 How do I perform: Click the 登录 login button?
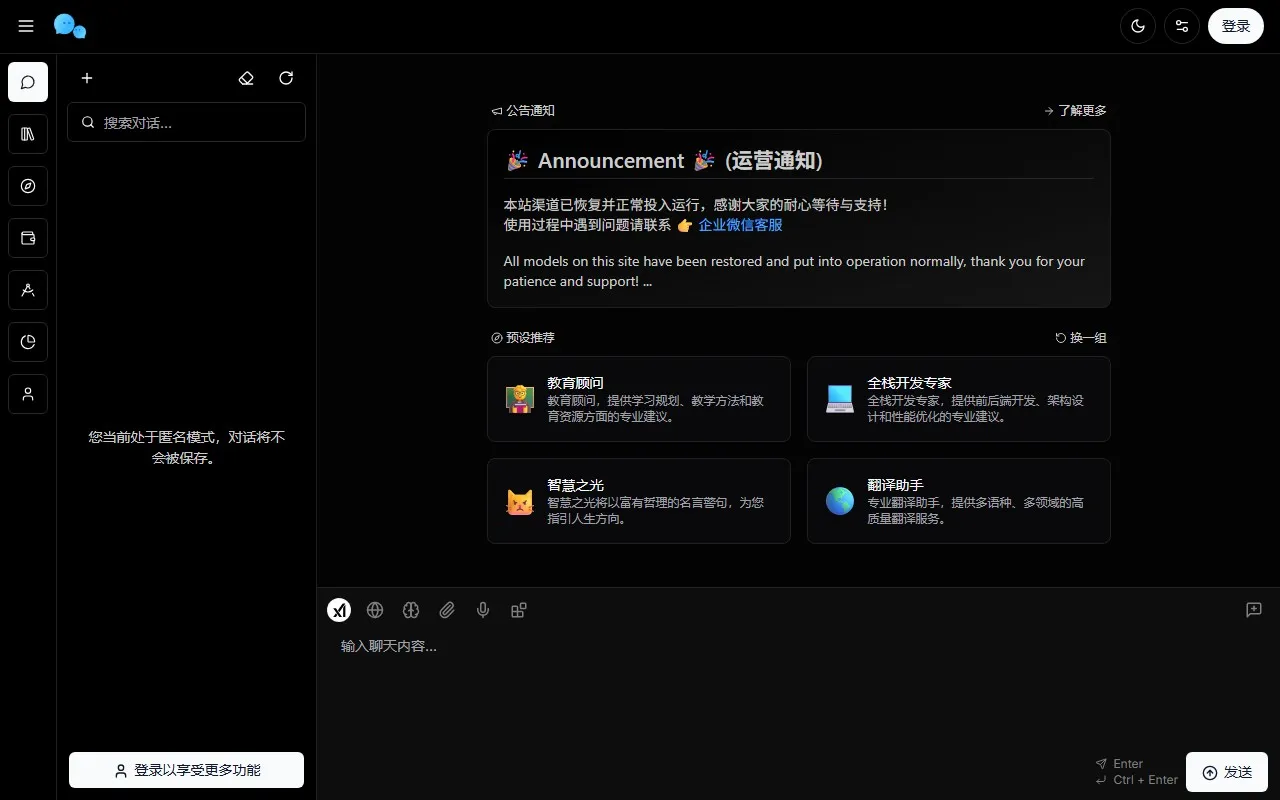[x=1235, y=26]
